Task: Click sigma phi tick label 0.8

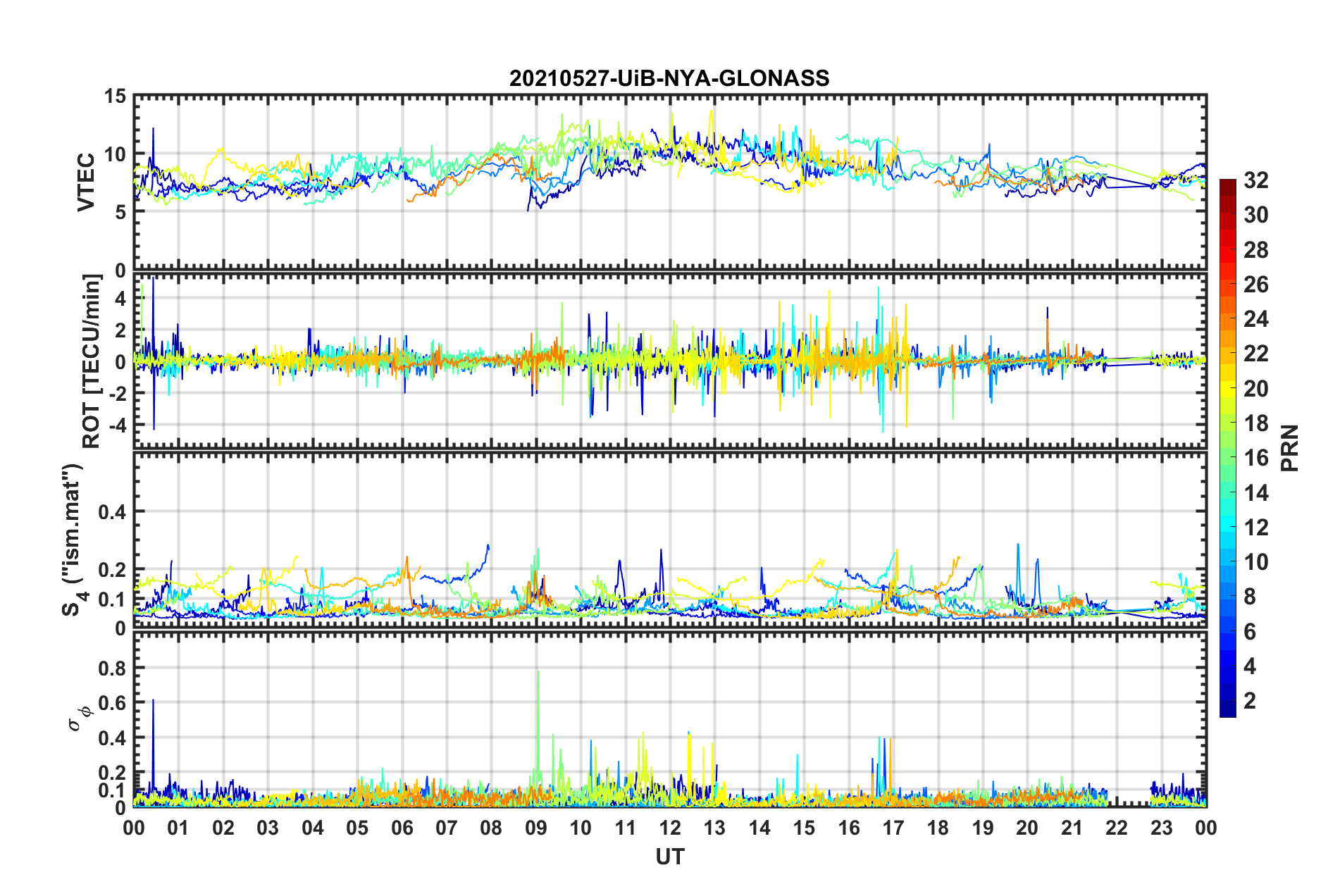Action: pos(112,668)
